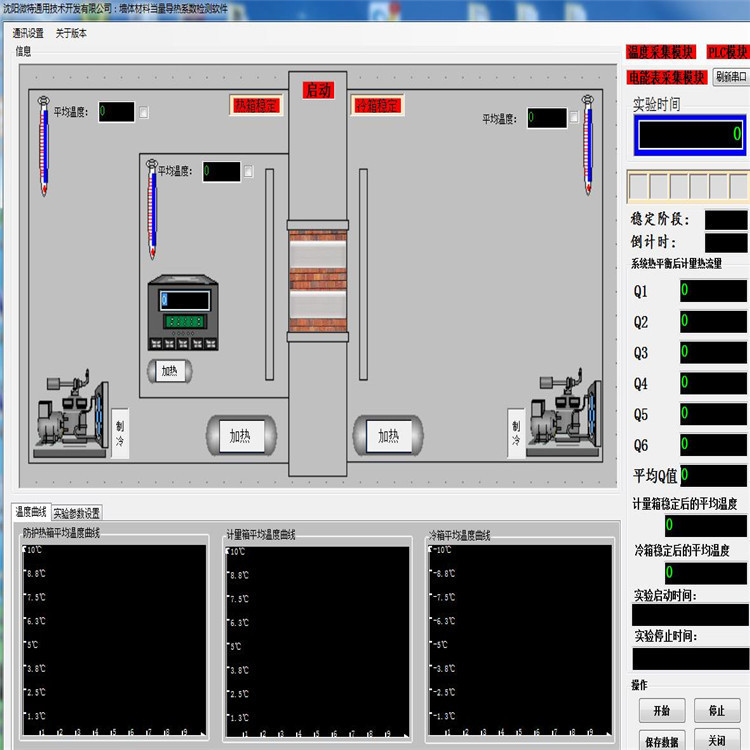The height and width of the screenshot is (750, 750).
Task: Toggle checkbox beside cold box 平均温度 field
Action: point(574,118)
